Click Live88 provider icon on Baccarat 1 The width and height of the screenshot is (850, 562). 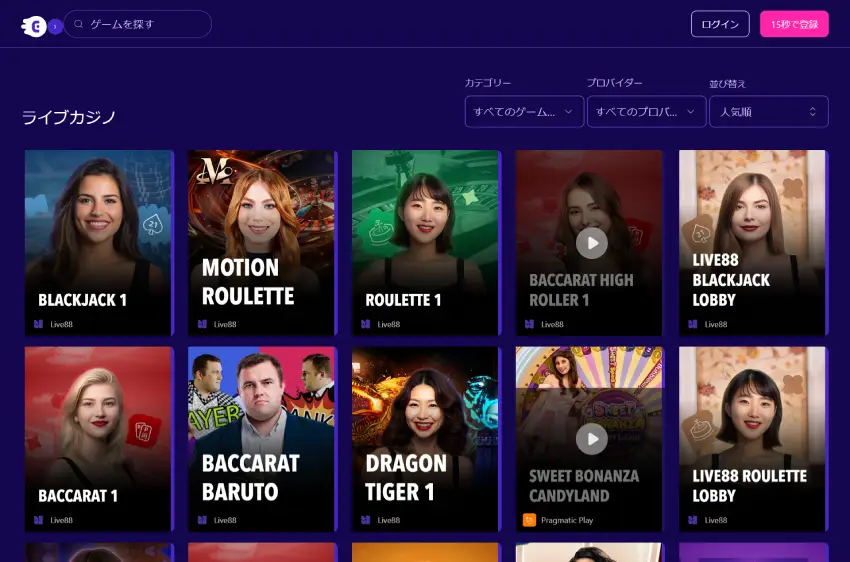click(x=38, y=520)
